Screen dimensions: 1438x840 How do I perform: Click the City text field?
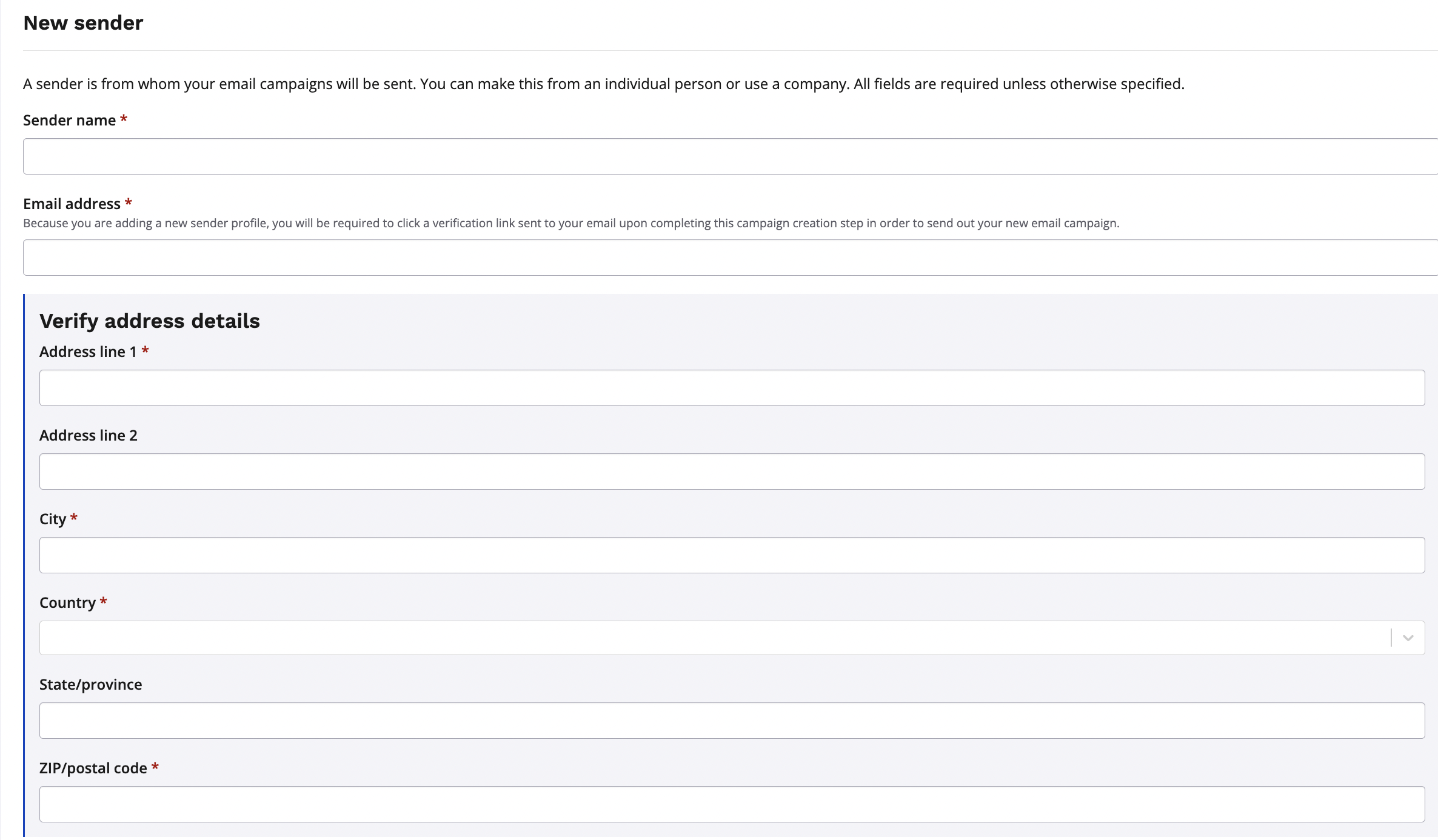click(732, 555)
